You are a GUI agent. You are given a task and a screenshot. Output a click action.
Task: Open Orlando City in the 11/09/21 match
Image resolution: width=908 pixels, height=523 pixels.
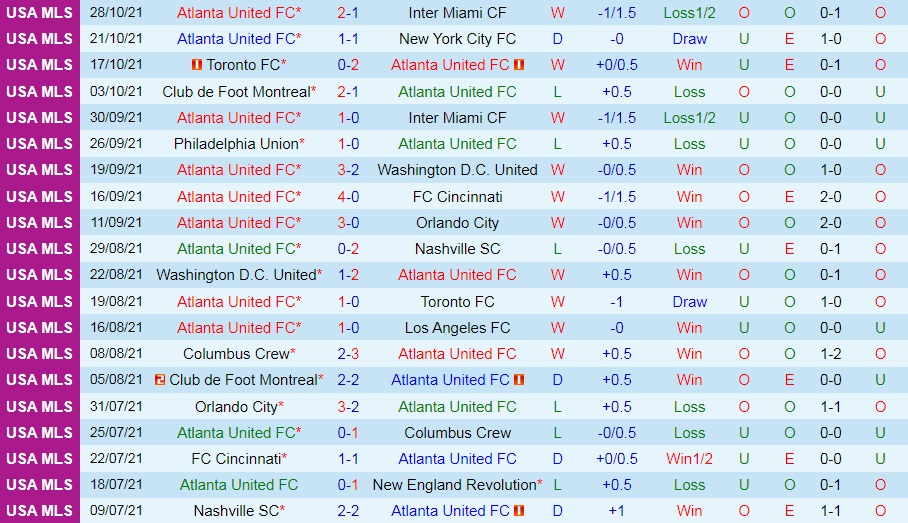click(x=457, y=223)
